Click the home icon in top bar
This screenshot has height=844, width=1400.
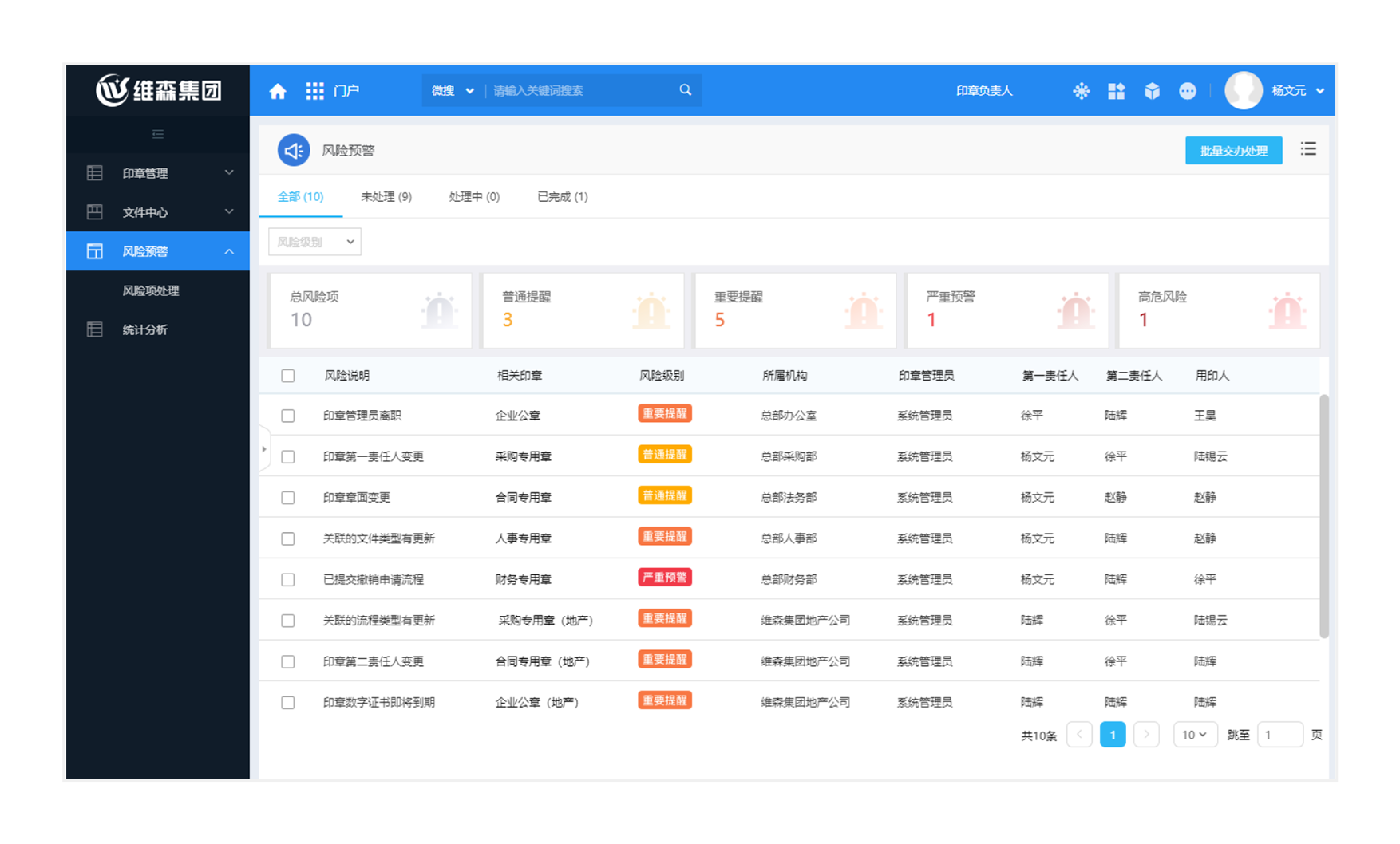277,91
